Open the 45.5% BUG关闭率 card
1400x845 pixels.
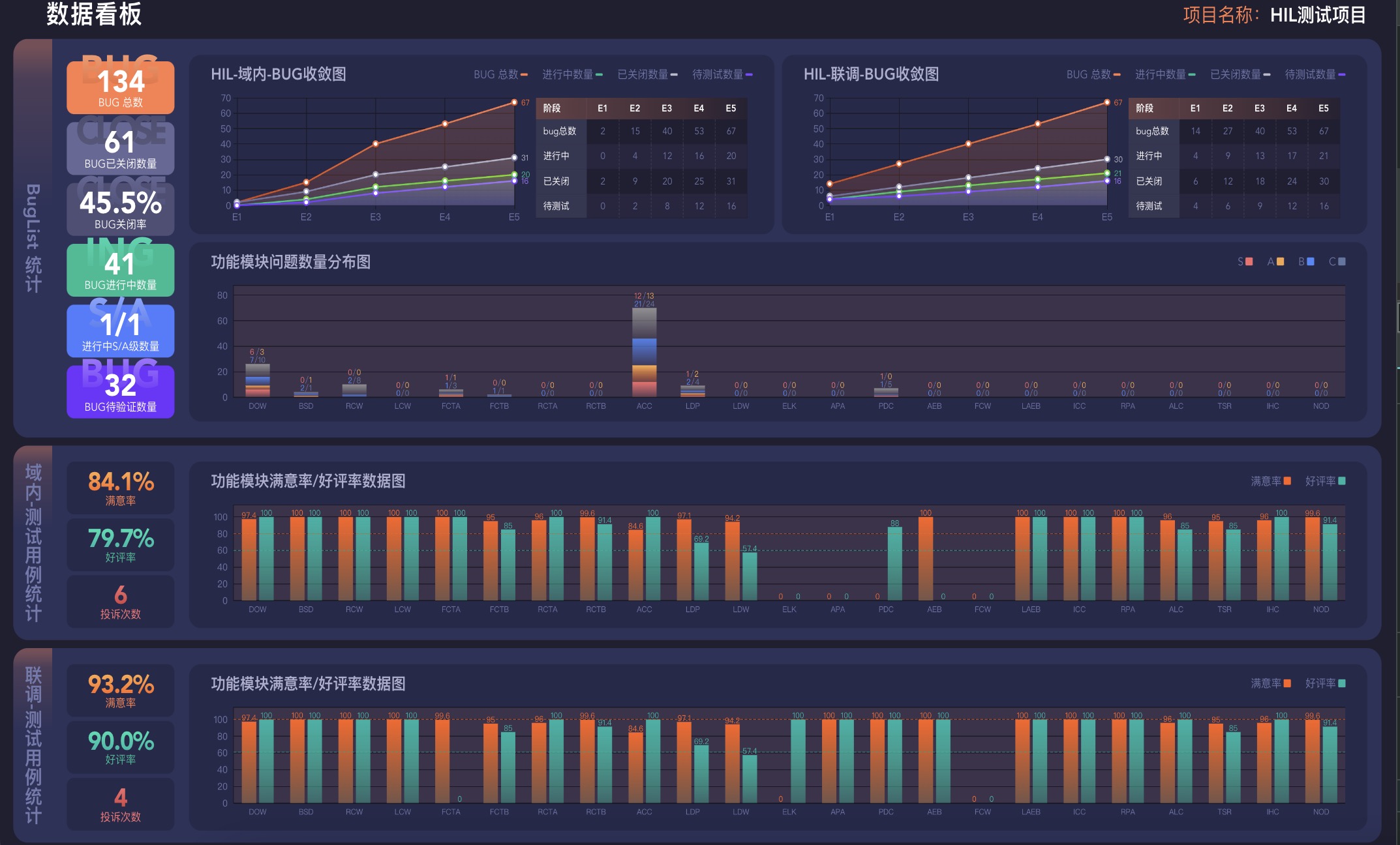(121, 209)
